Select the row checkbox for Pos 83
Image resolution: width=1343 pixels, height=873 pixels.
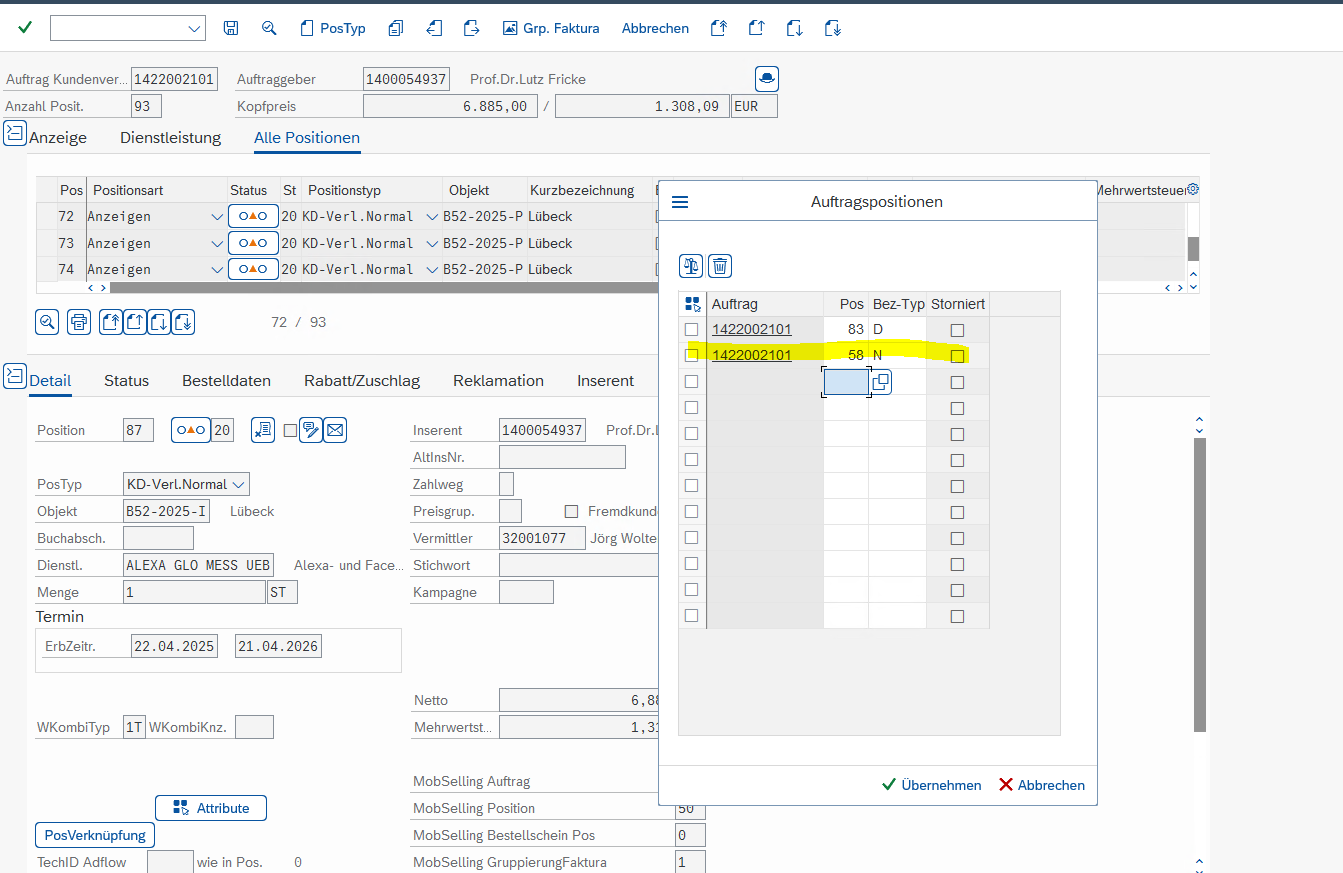click(x=691, y=329)
